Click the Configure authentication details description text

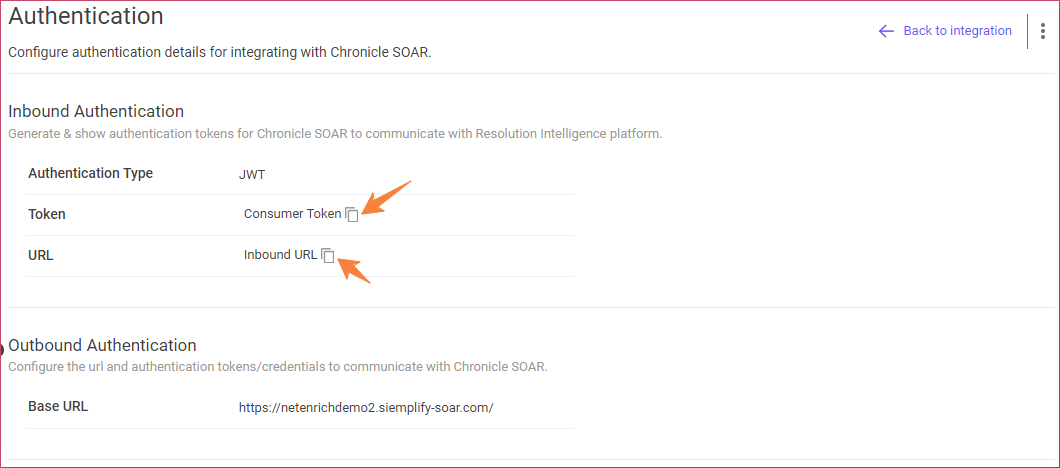pyautogui.click(x=220, y=52)
